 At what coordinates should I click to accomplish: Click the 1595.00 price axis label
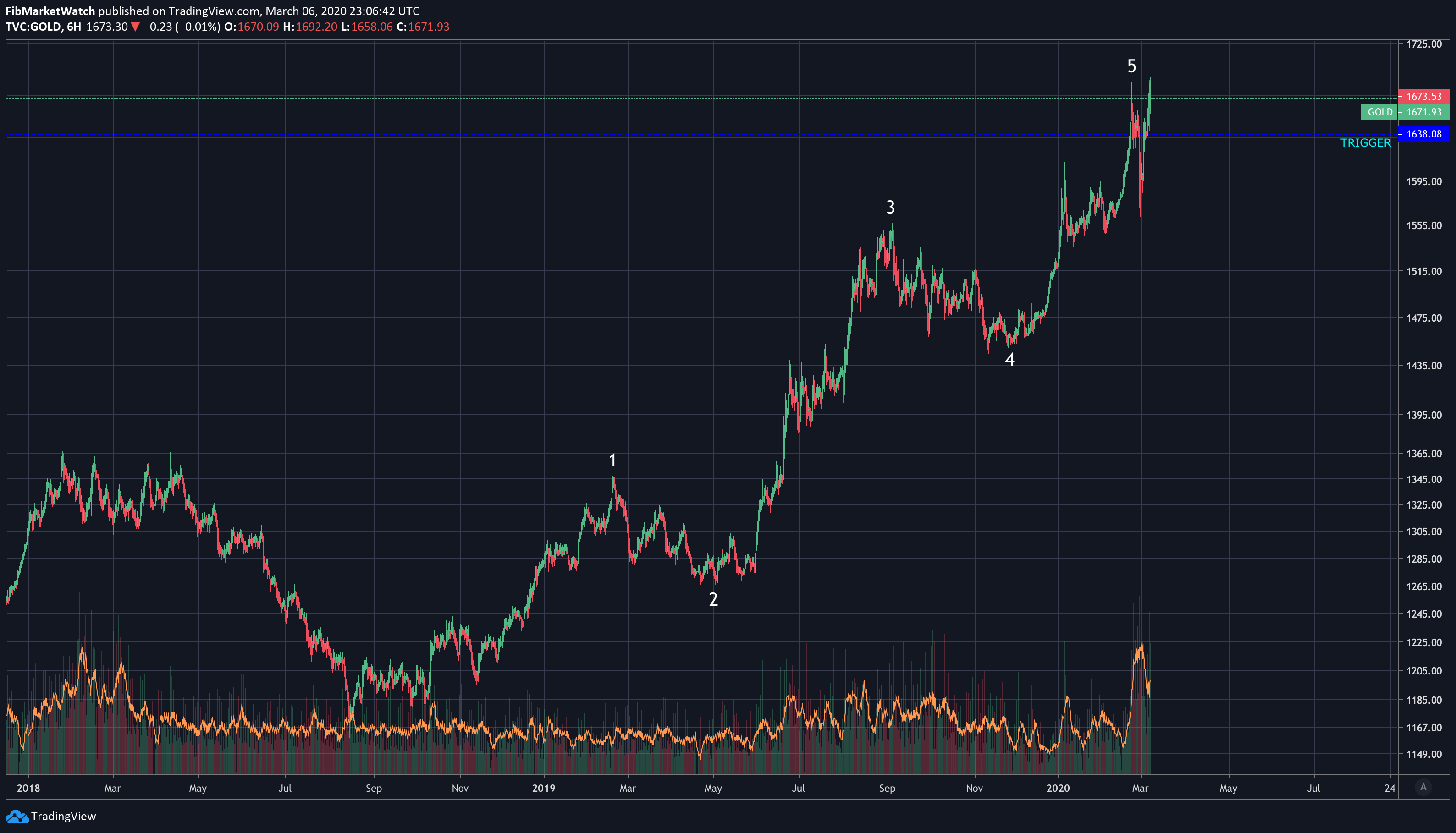click(x=1424, y=181)
